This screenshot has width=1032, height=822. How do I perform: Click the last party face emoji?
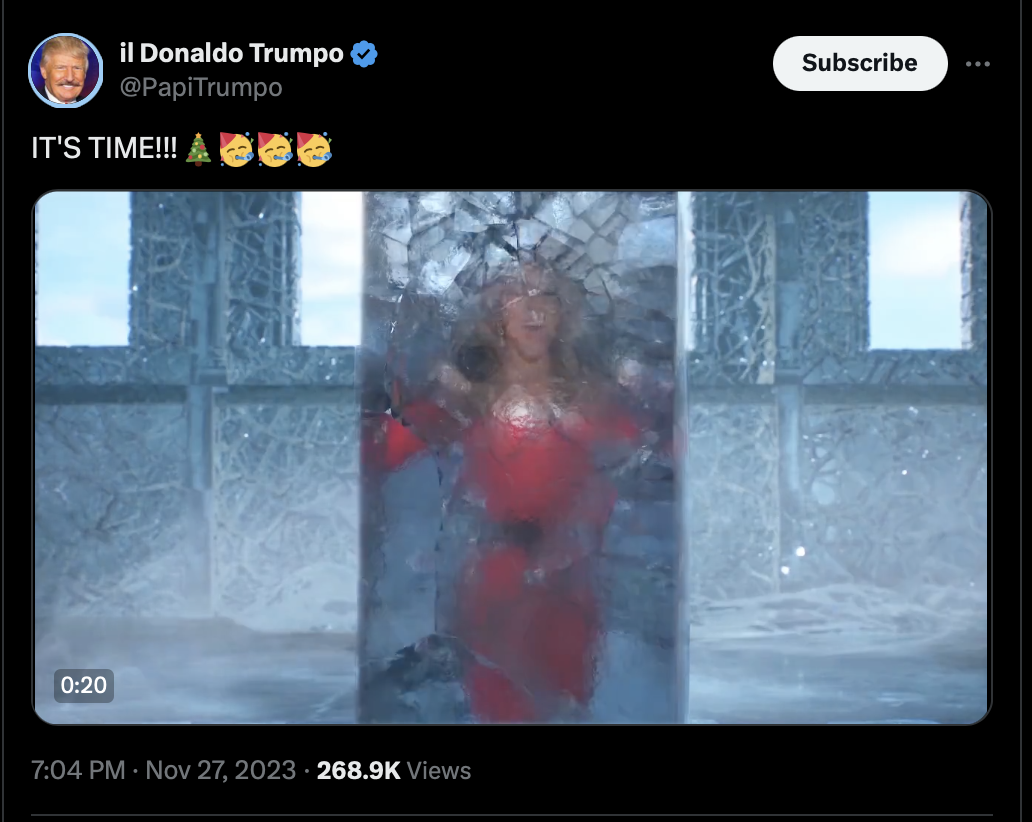click(x=314, y=149)
